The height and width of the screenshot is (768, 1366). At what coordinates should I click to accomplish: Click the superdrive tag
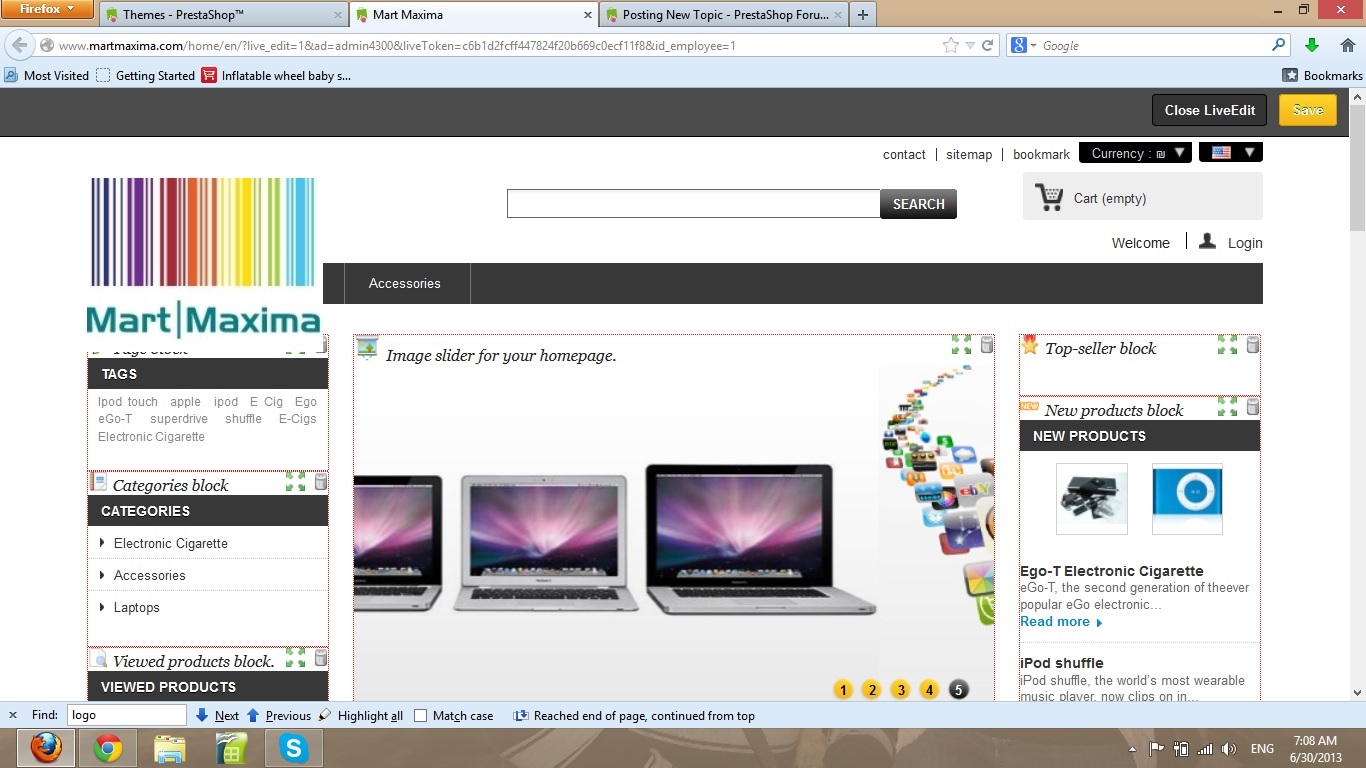click(179, 419)
